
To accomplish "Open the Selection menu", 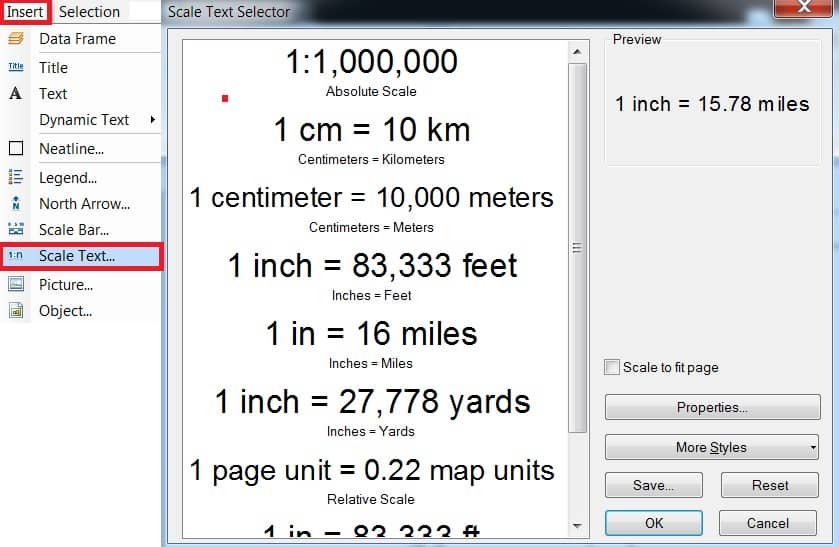I will (x=89, y=11).
